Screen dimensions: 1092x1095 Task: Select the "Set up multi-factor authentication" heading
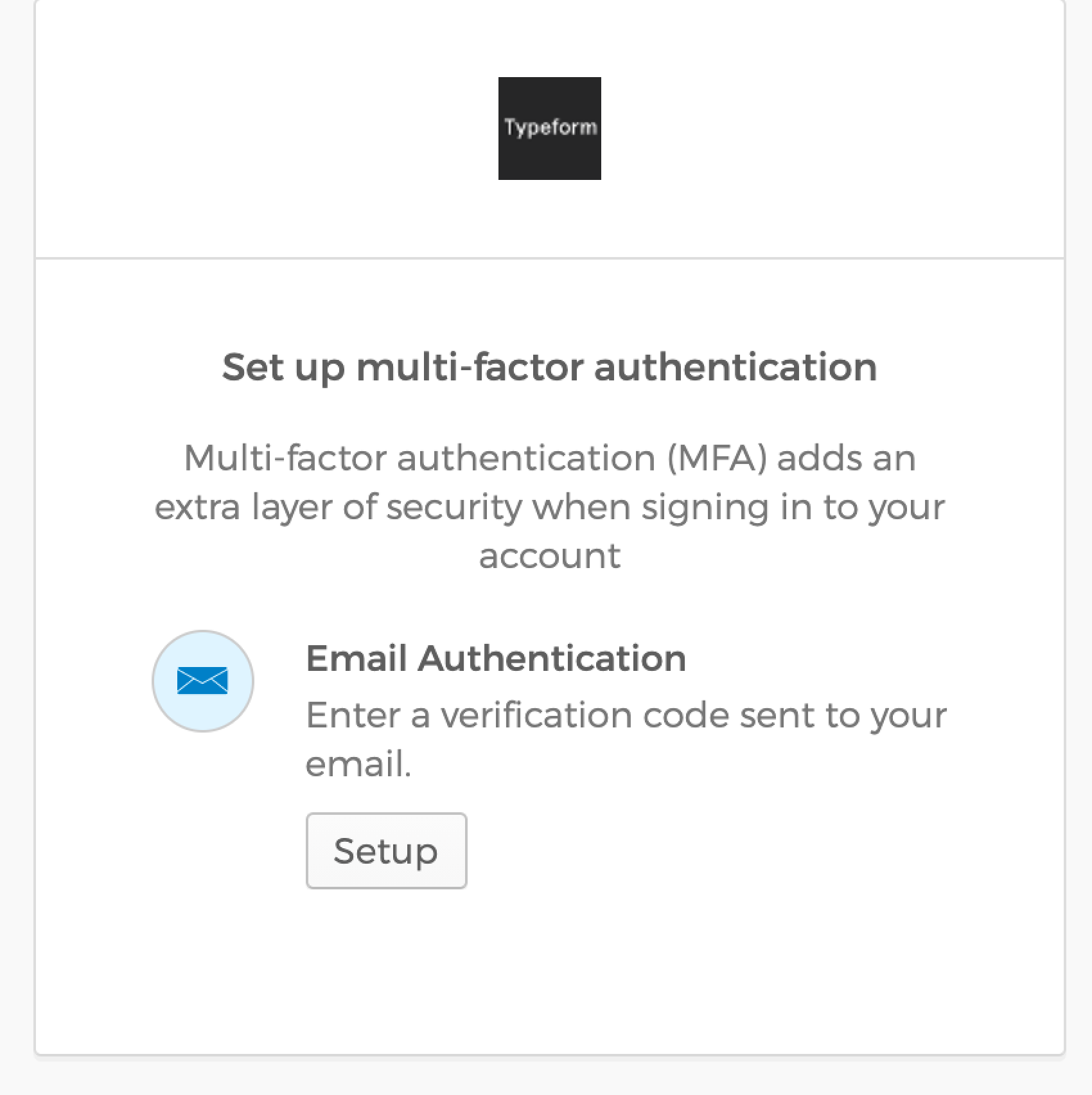coord(550,368)
